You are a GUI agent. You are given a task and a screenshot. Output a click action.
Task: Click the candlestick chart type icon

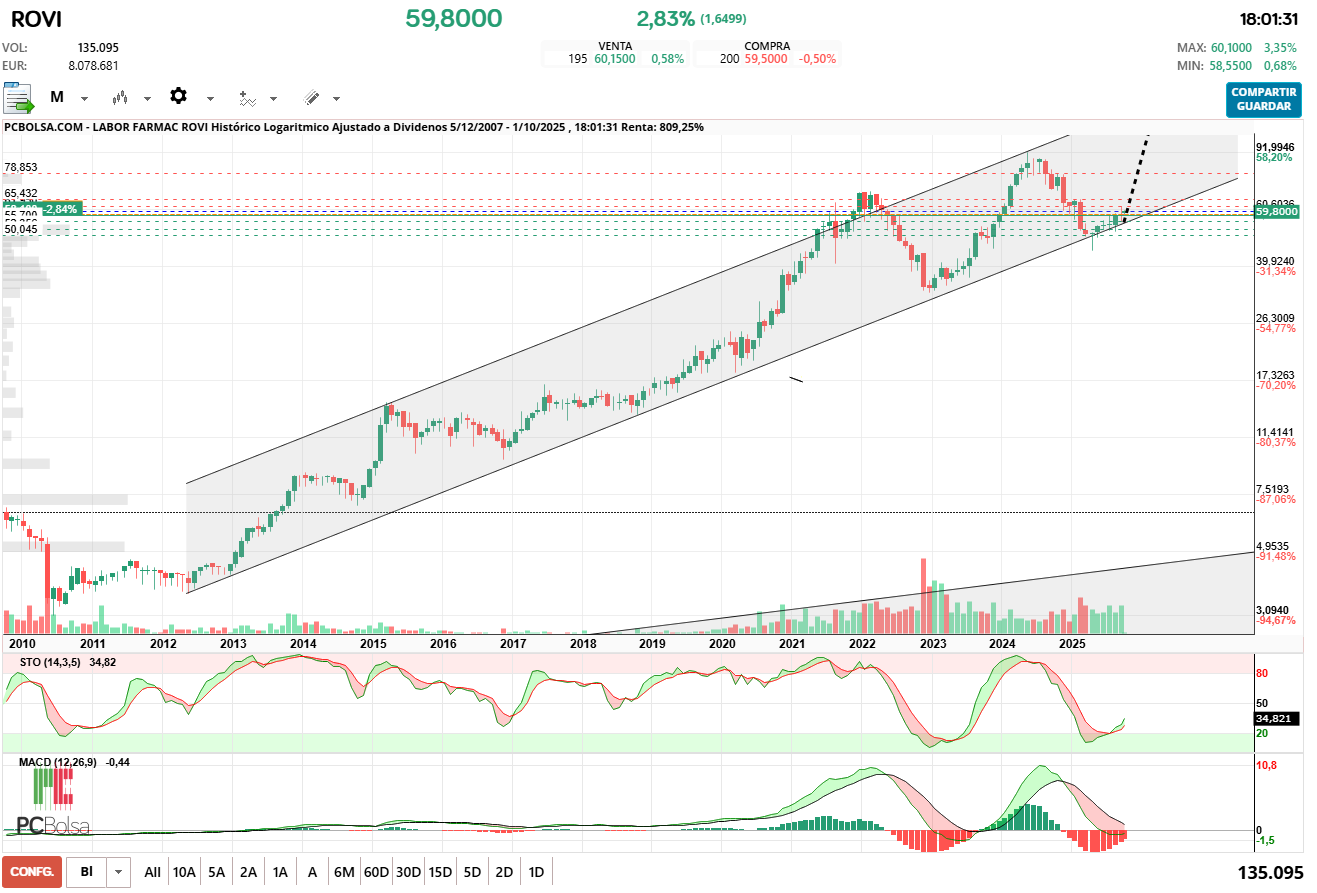[x=121, y=98]
